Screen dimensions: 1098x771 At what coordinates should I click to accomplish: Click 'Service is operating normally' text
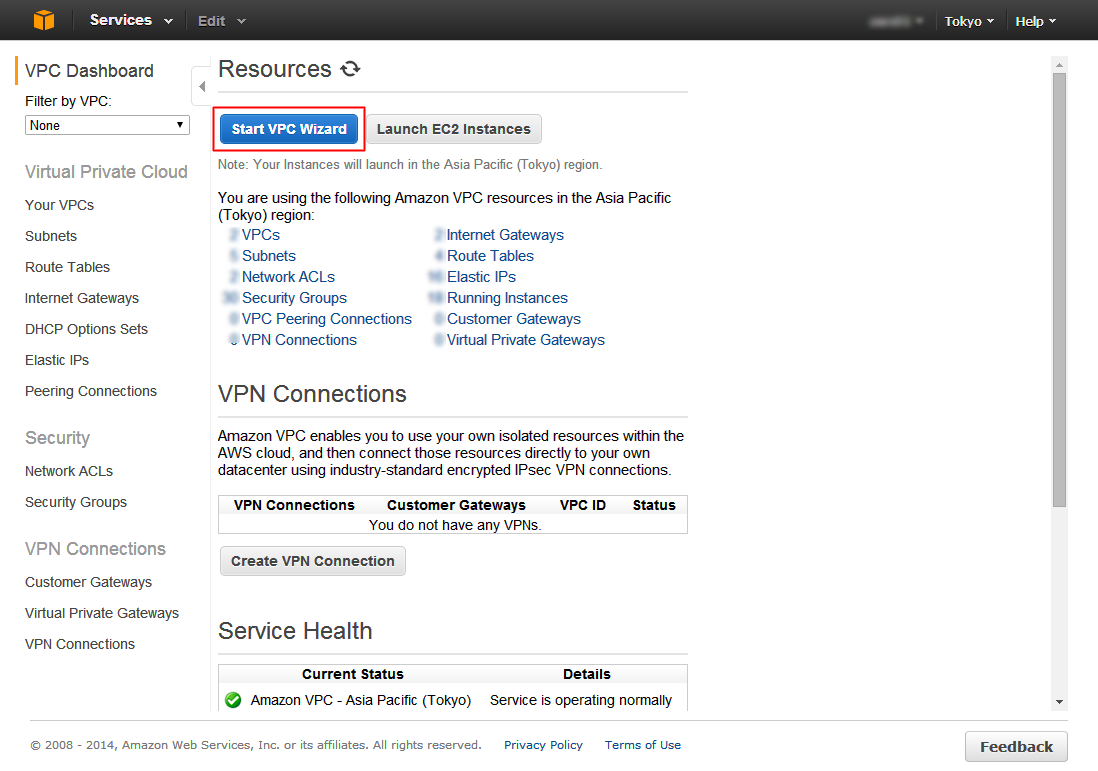click(581, 700)
